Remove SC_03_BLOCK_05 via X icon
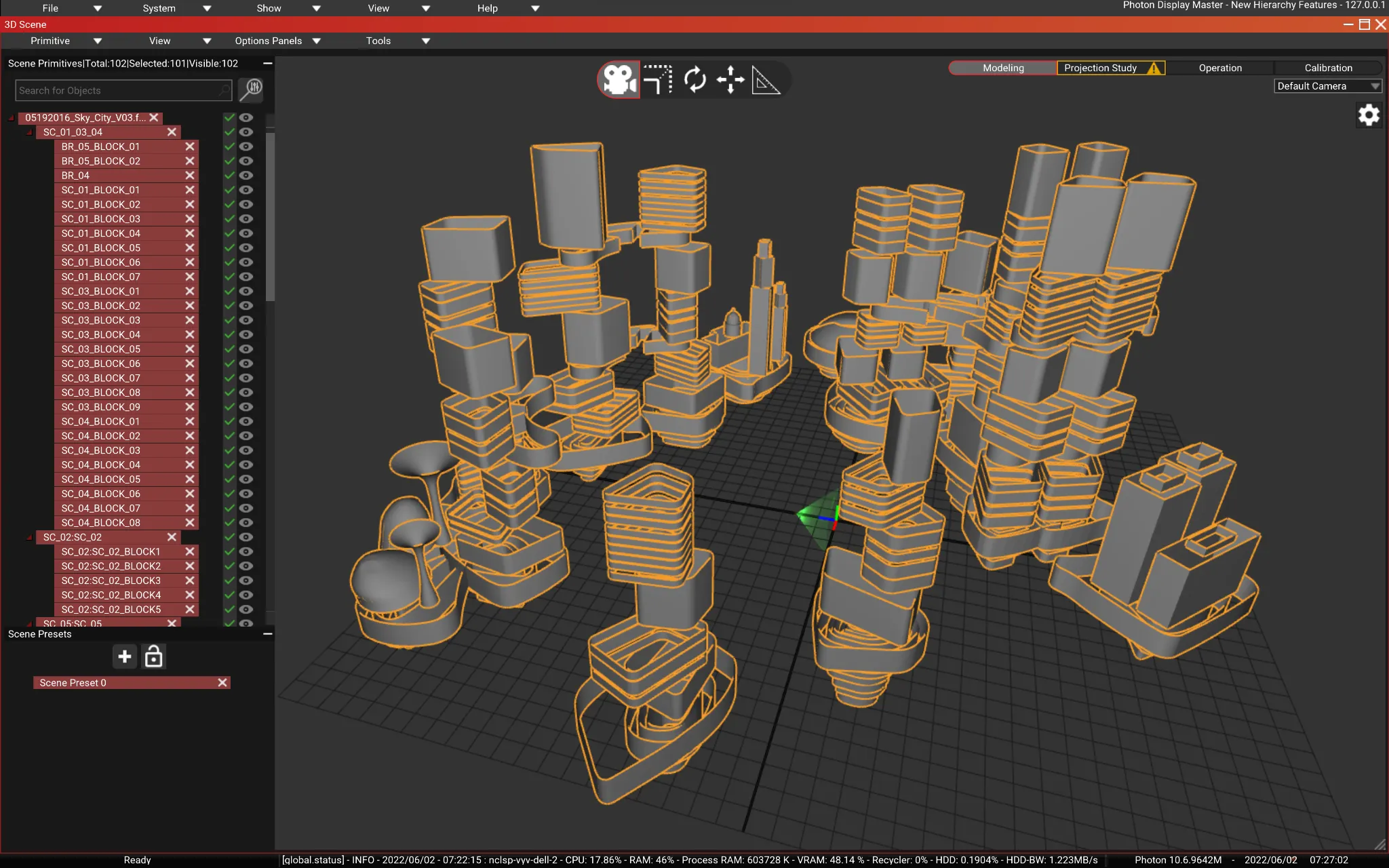Image resolution: width=1389 pixels, height=868 pixels. [190, 349]
